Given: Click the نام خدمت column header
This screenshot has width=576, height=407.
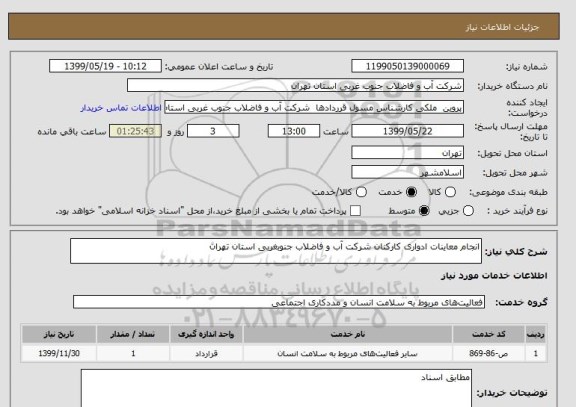Looking at the screenshot, I should [348, 334].
